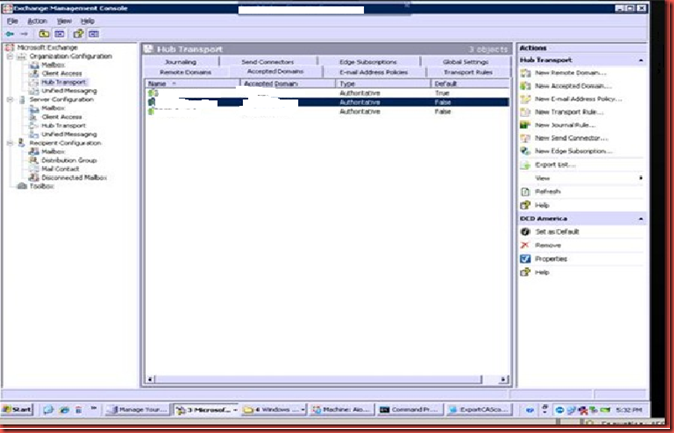The height and width of the screenshot is (433, 674).
Task: Open the Manage Your... taskbar button
Action: click(x=138, y=410)
